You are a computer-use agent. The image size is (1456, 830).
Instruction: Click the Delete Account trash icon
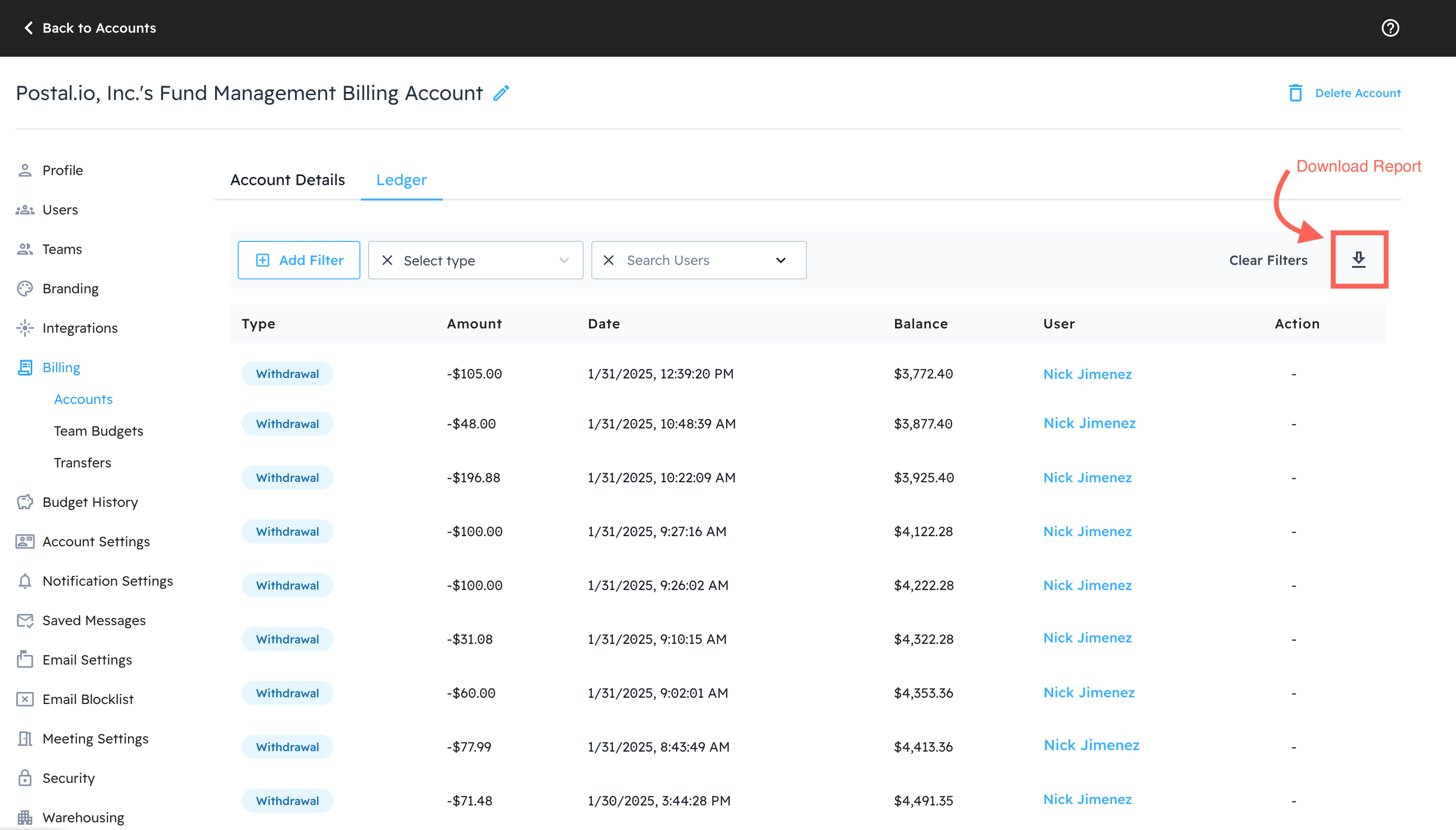(1296, 93)
